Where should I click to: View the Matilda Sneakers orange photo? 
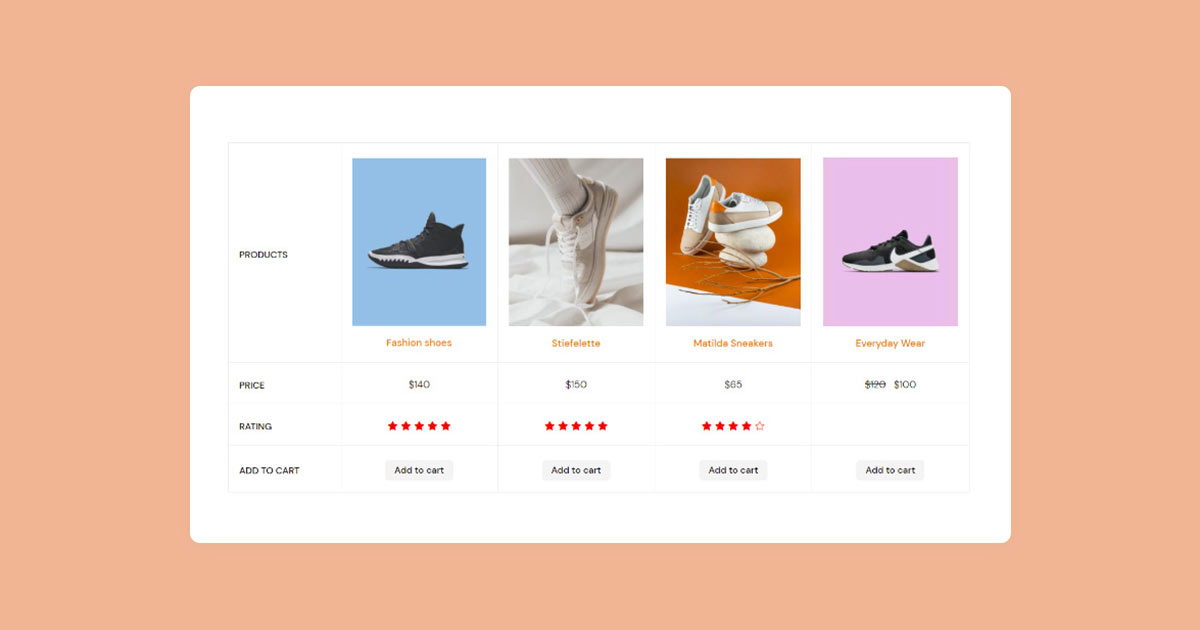733,242
